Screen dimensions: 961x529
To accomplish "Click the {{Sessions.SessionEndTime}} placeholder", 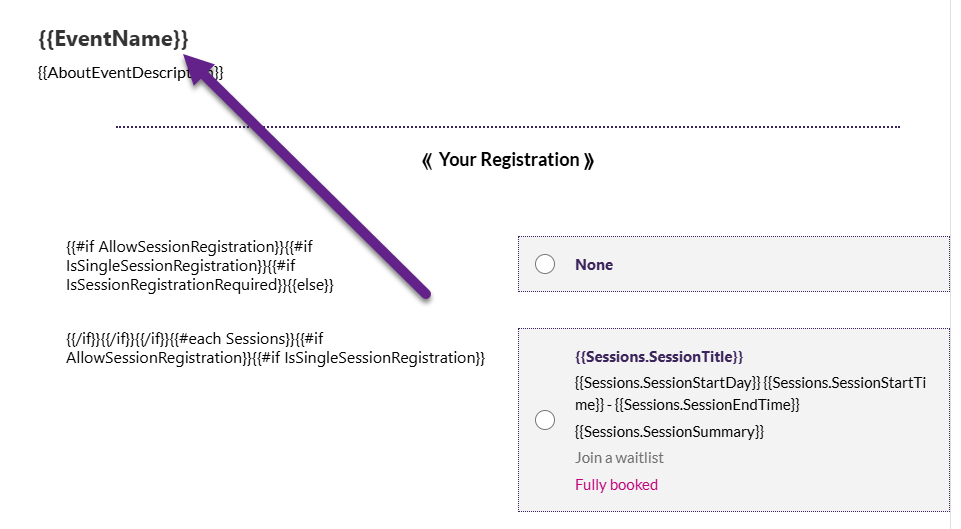I will point(708,404).
